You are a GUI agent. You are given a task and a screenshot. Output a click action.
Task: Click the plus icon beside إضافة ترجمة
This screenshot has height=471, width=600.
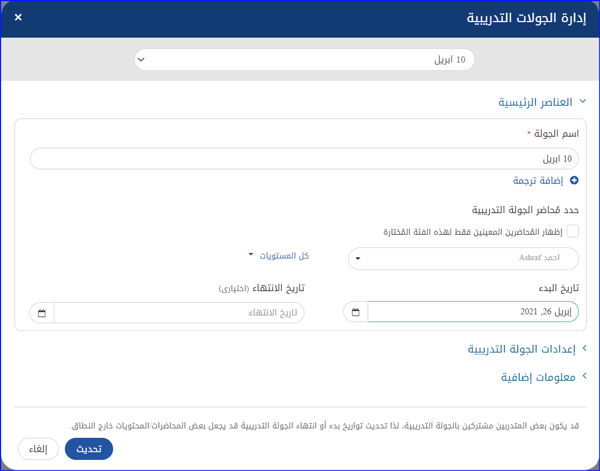tap(574, 181)
